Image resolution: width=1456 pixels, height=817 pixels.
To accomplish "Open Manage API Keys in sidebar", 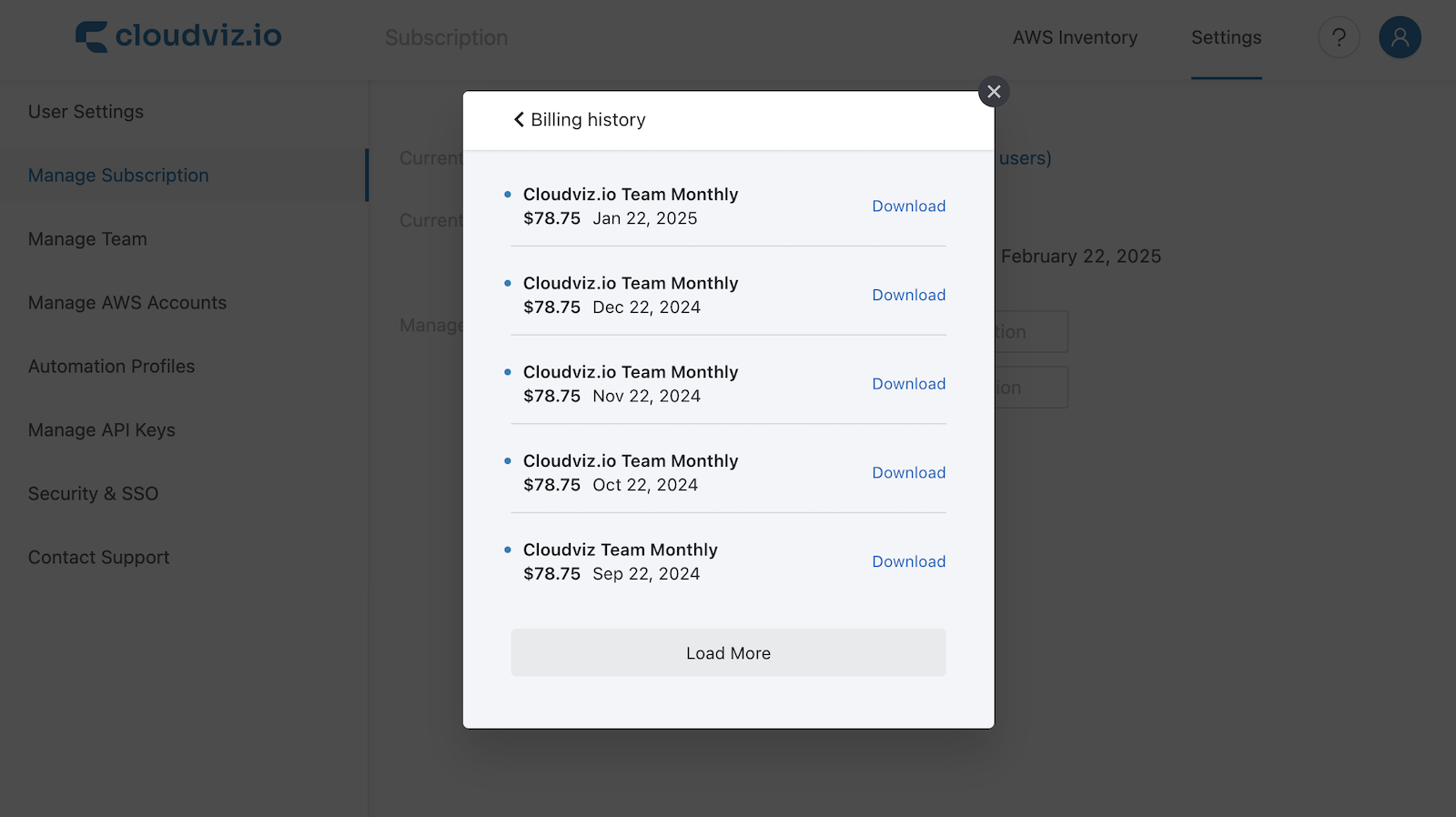I will pos(101,430).
